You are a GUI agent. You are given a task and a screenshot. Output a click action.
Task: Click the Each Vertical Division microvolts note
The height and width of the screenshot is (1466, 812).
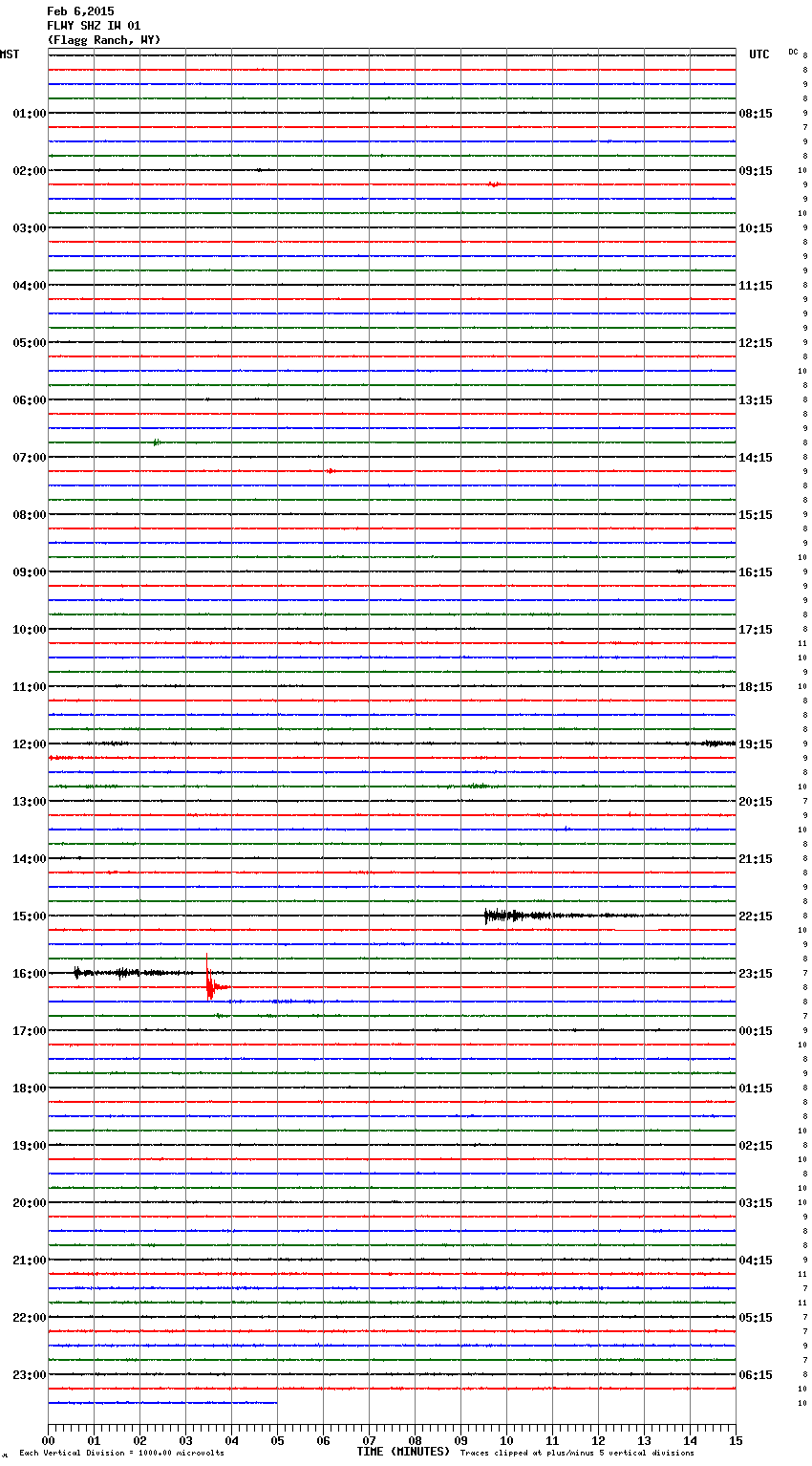click(x=121, y=1453)
